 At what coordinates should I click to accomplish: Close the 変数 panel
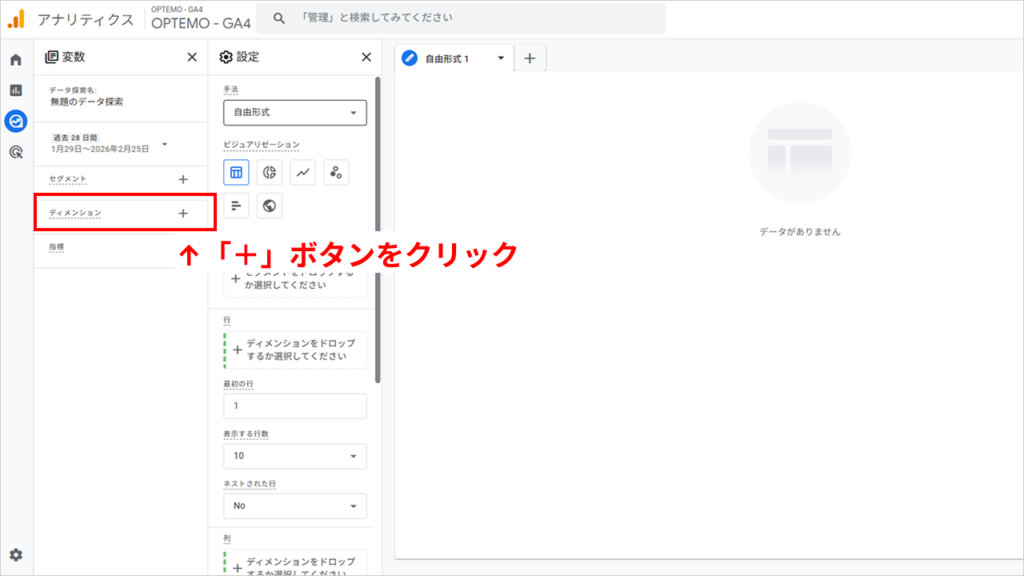[x=192, y=57]
